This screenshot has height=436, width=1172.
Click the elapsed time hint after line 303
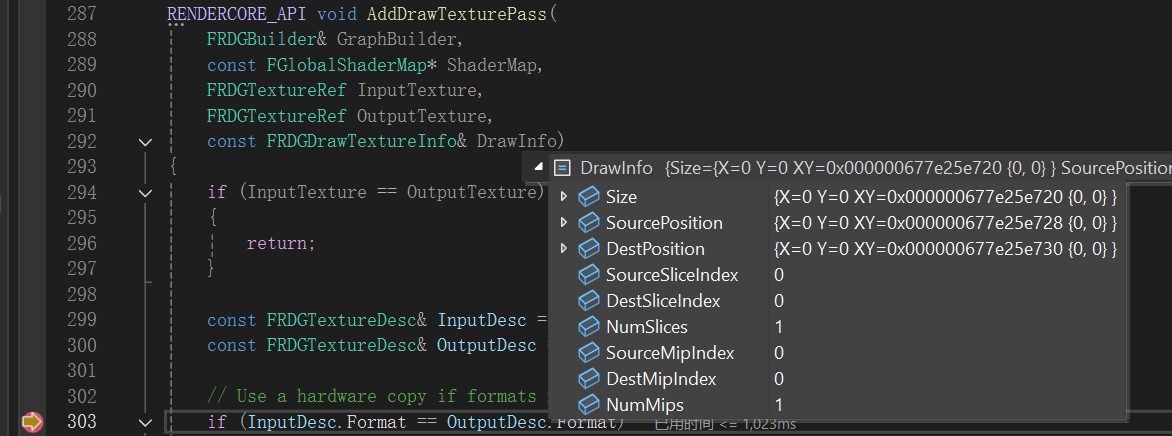725,425
